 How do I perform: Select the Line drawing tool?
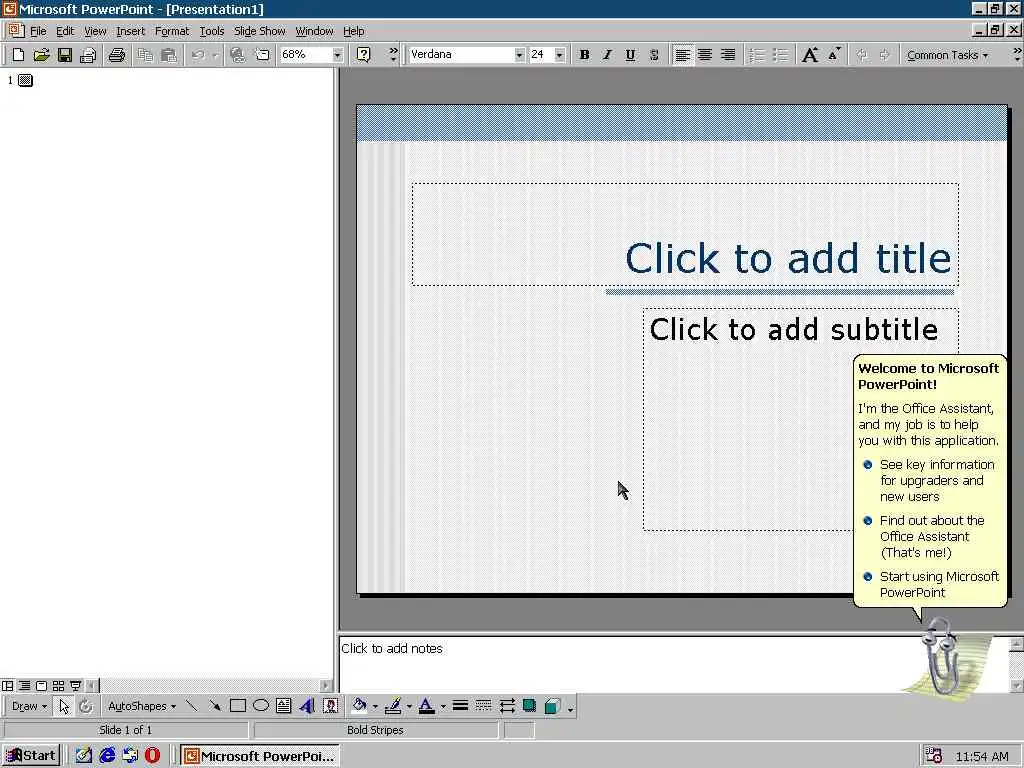tap(191, 706)
